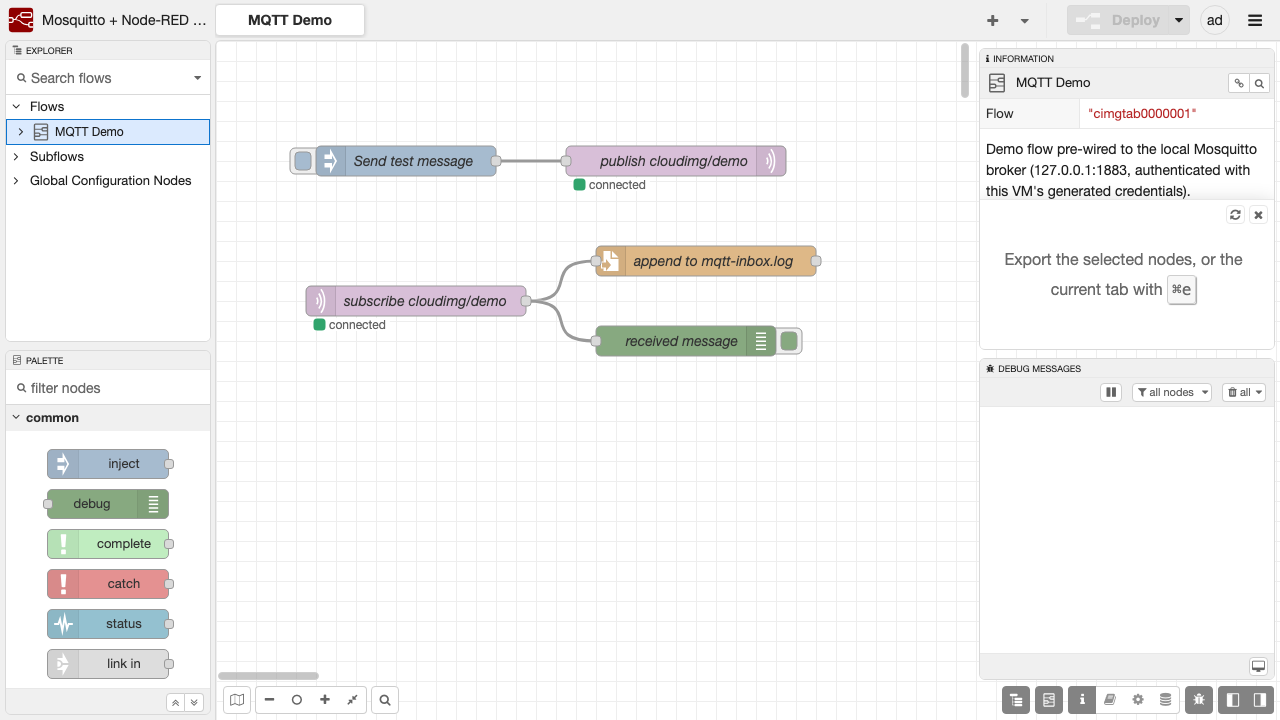Screen dimensions: 1280x720
Task: Toggle the Explorer panel
Action: (1016, 700)
